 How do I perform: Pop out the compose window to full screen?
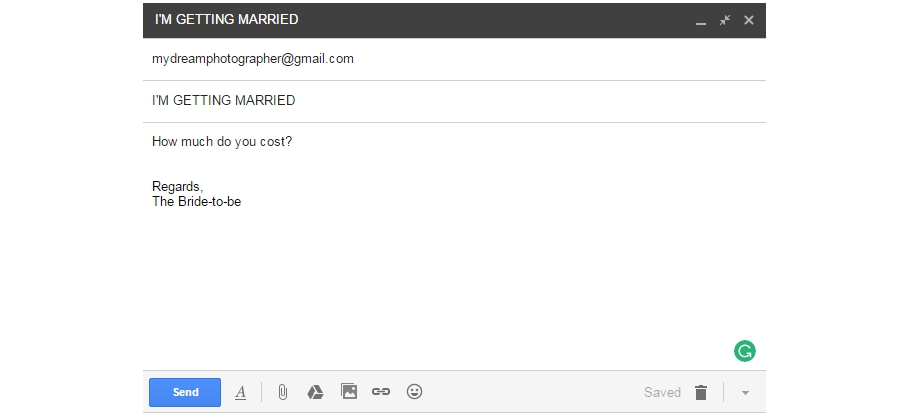[x=725, y=20]
